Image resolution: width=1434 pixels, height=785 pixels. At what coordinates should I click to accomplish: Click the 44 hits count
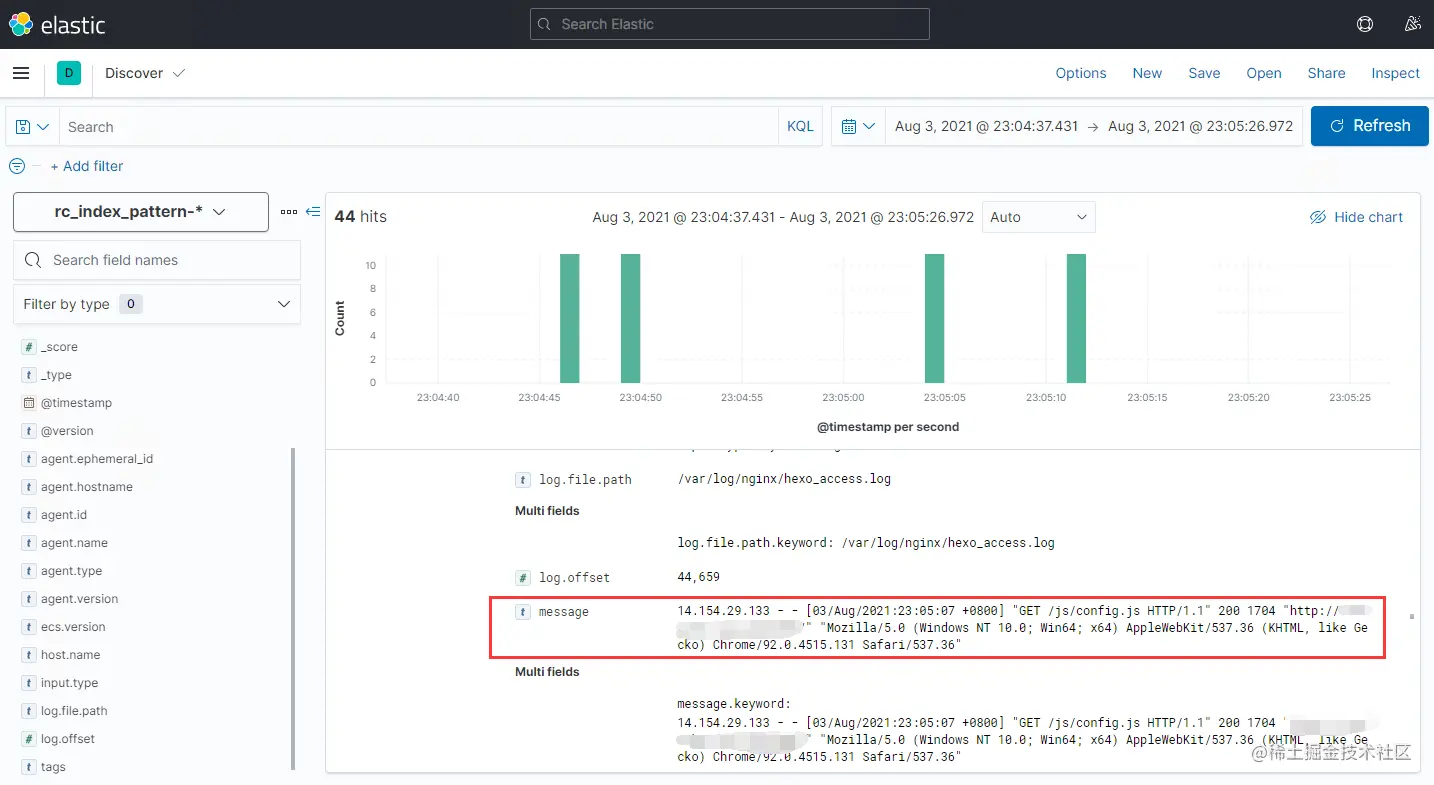click(x=360, y=216)
